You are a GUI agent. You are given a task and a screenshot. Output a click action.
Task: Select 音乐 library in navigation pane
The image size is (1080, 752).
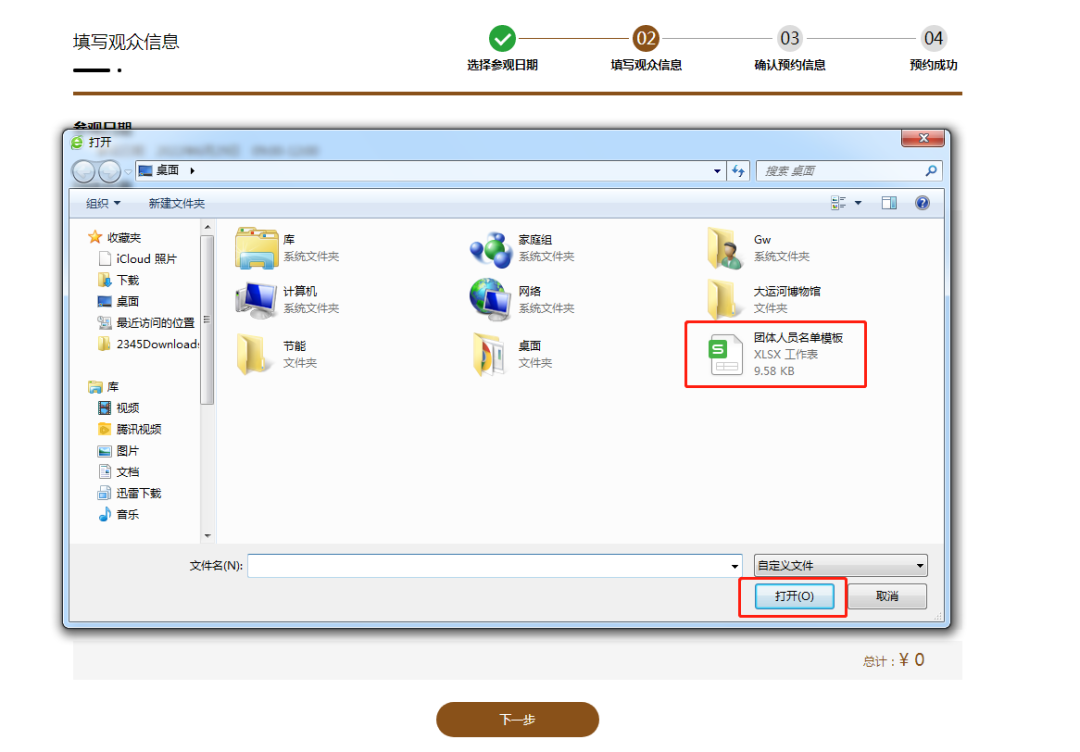tap(118, 515)
